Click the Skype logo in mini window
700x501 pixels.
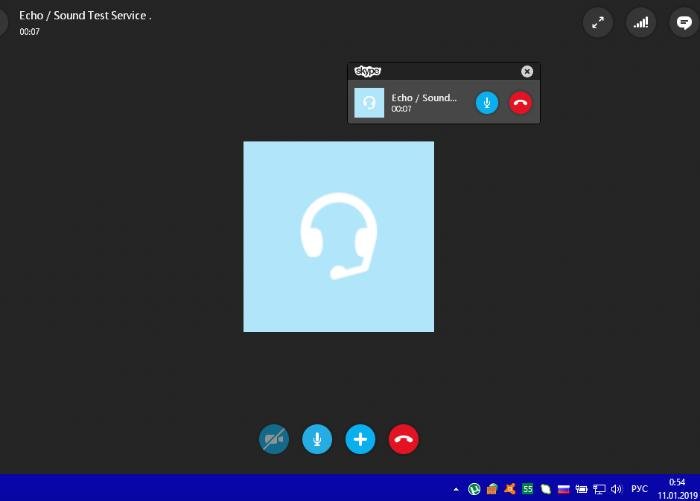tap(368, 71)
